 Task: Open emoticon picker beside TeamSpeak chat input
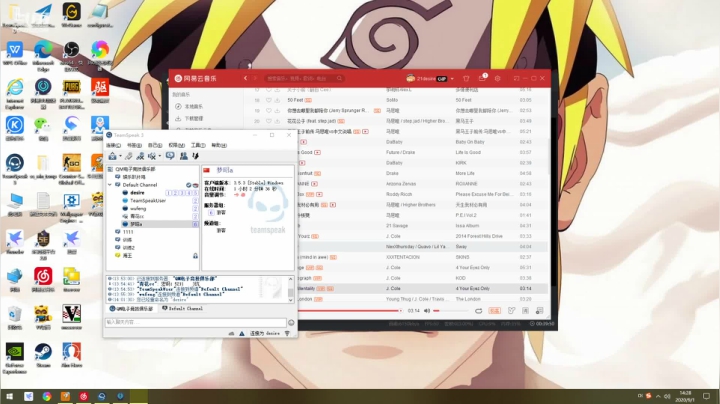click(x=291, y=323)
